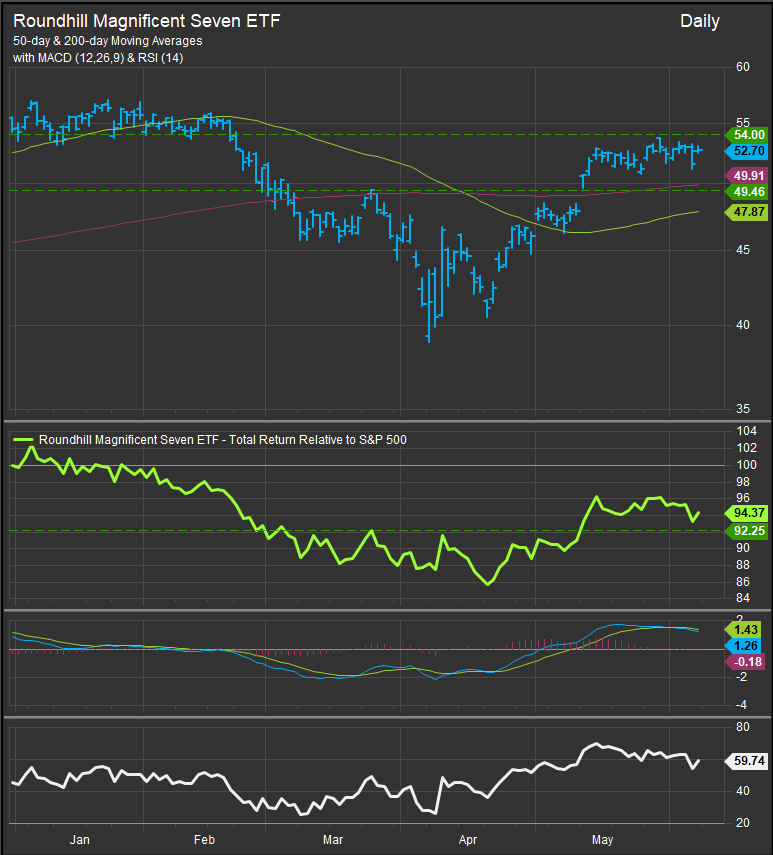Click the 40 price axis label
This screenshot has width=773, height=855.
click(x=742, y=325)
